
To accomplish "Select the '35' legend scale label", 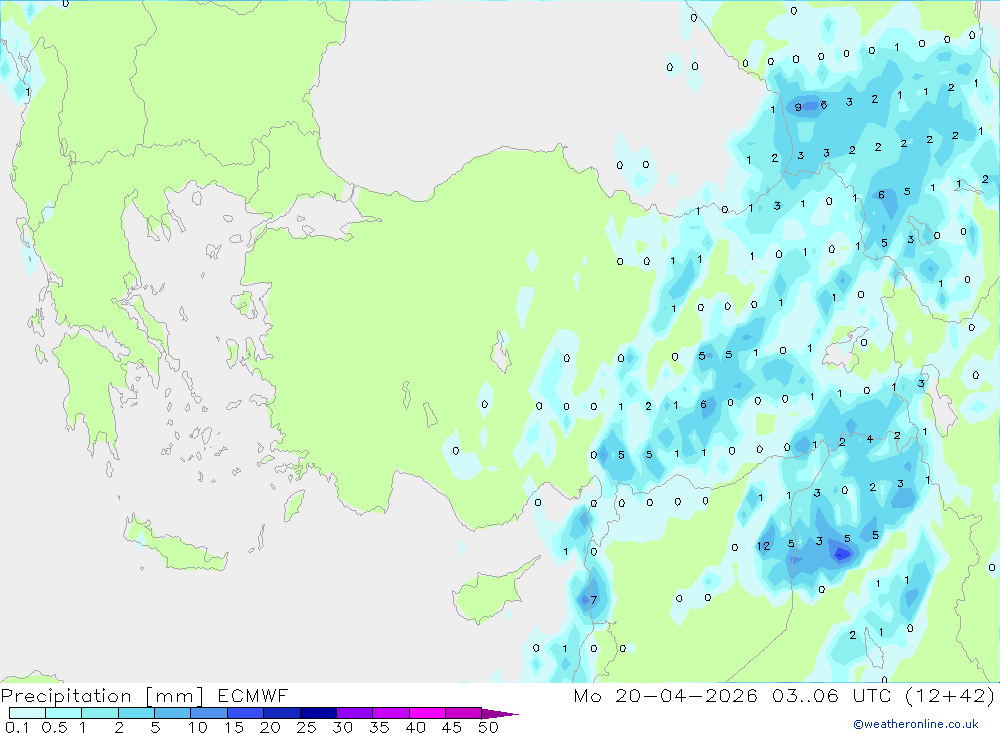I will (379, 727).
